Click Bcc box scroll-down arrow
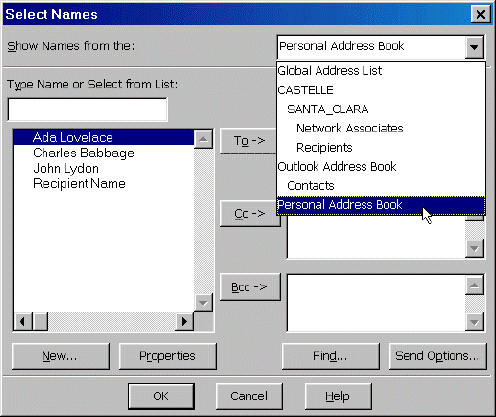 [474, 322]
